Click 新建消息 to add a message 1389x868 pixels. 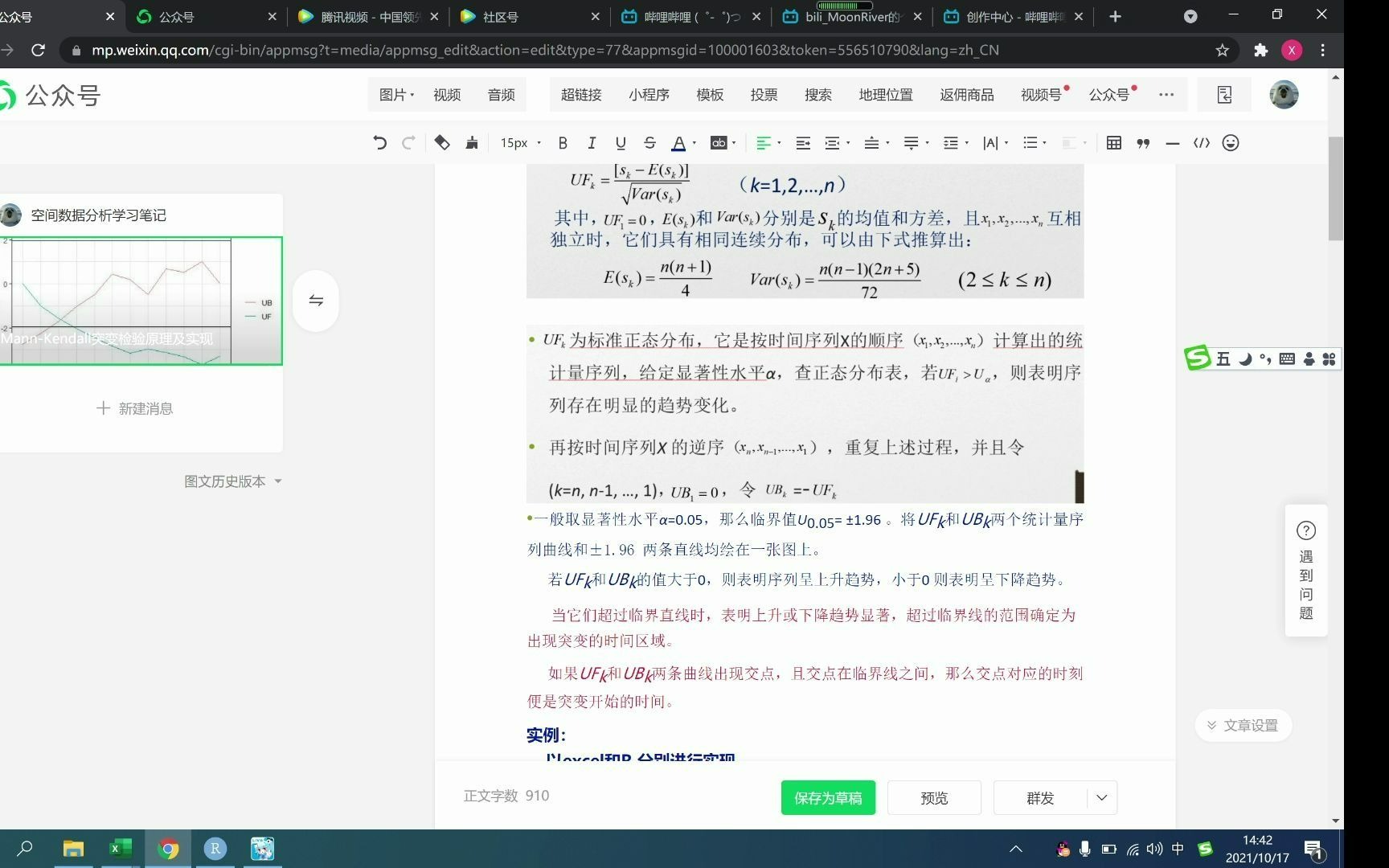[134, 408]
